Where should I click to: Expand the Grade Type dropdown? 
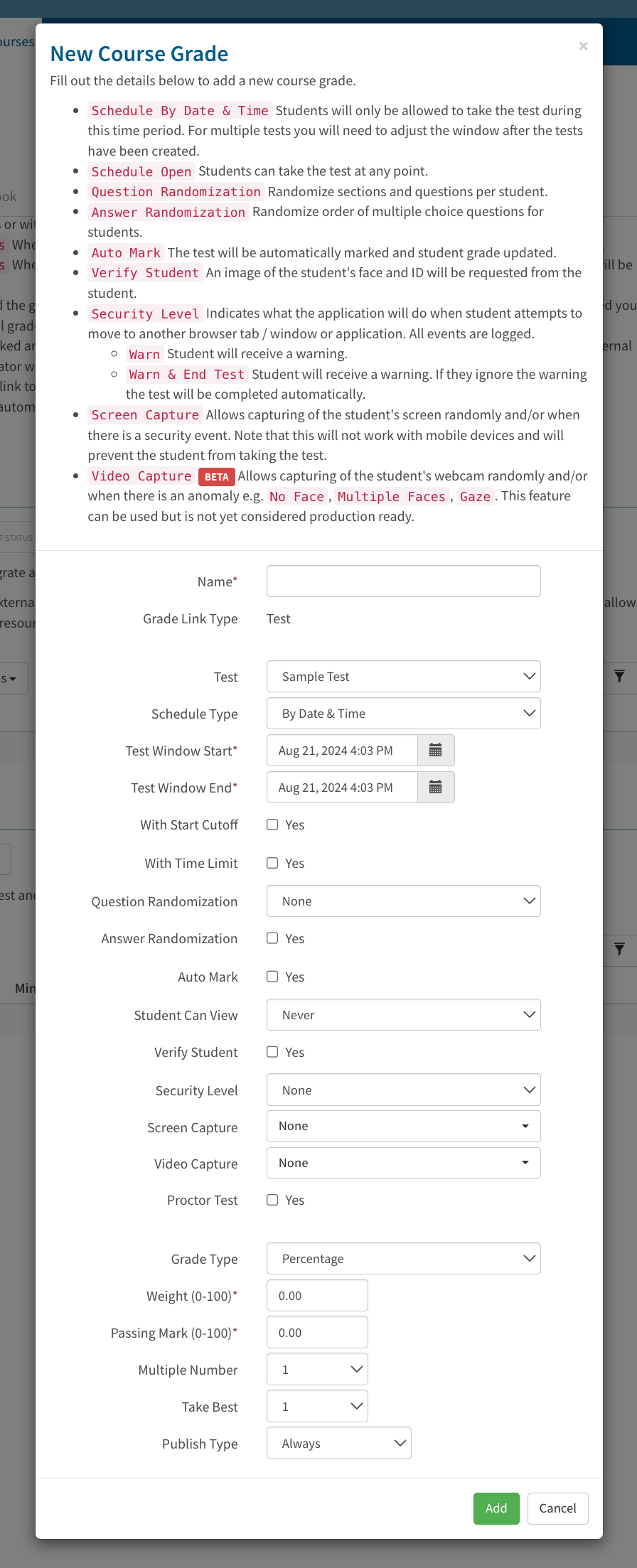(x=404, y=1259)
